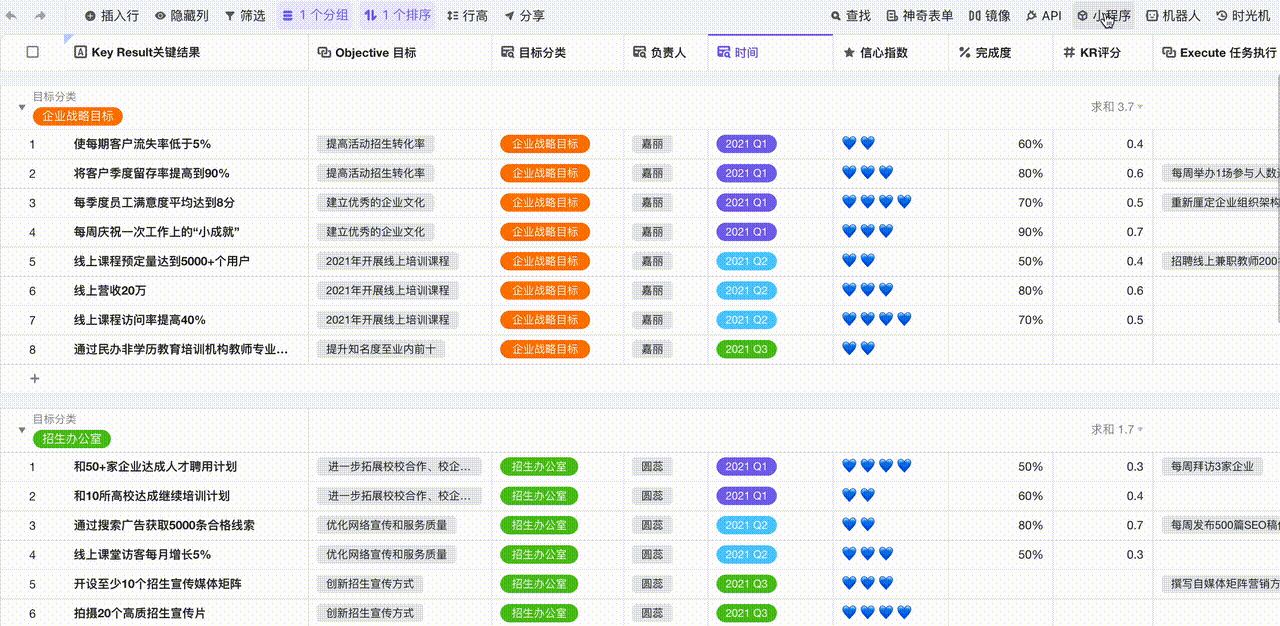
Task: Open the 查找 search tool
Action: pyautogui.click(x=851, y=16)
